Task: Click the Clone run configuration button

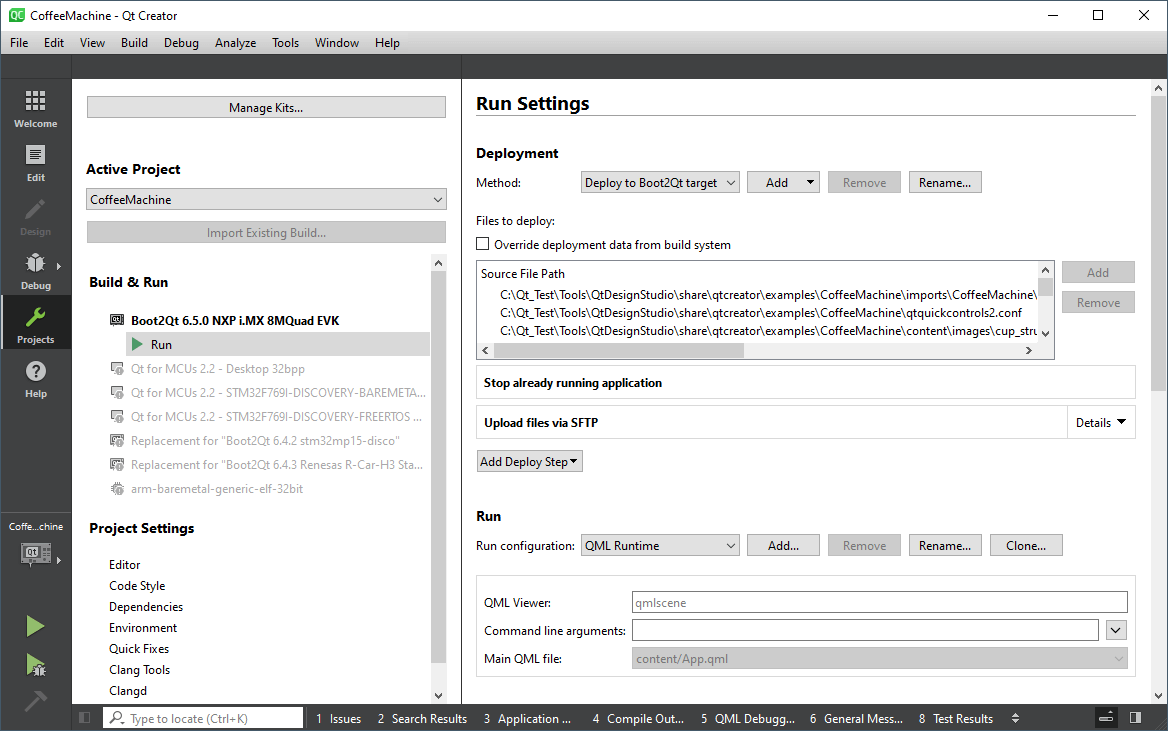Action: click(1026, 546)
